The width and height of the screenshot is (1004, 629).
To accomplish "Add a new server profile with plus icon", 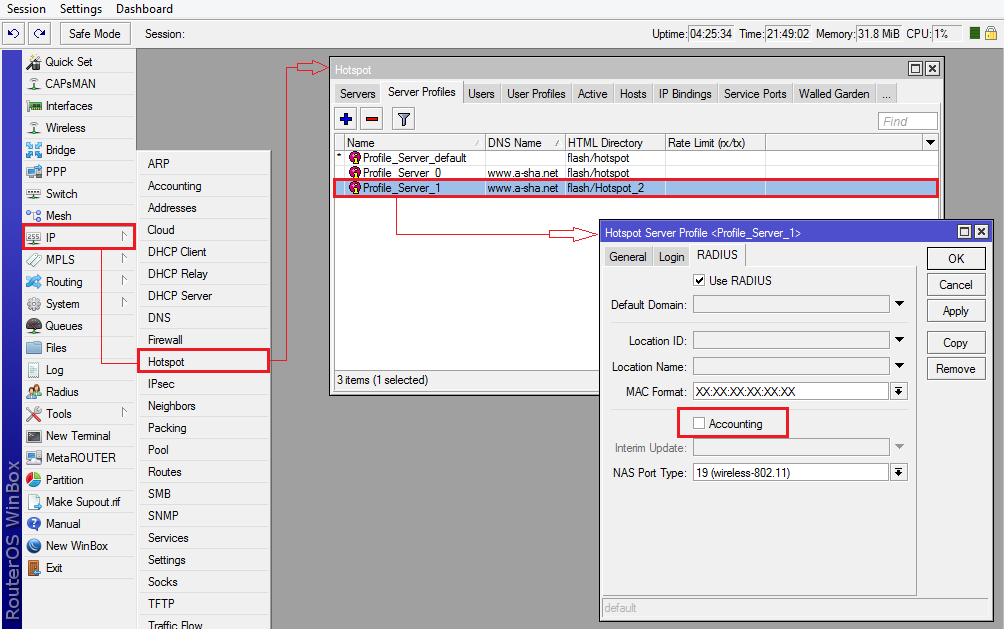I will [345, 118].
